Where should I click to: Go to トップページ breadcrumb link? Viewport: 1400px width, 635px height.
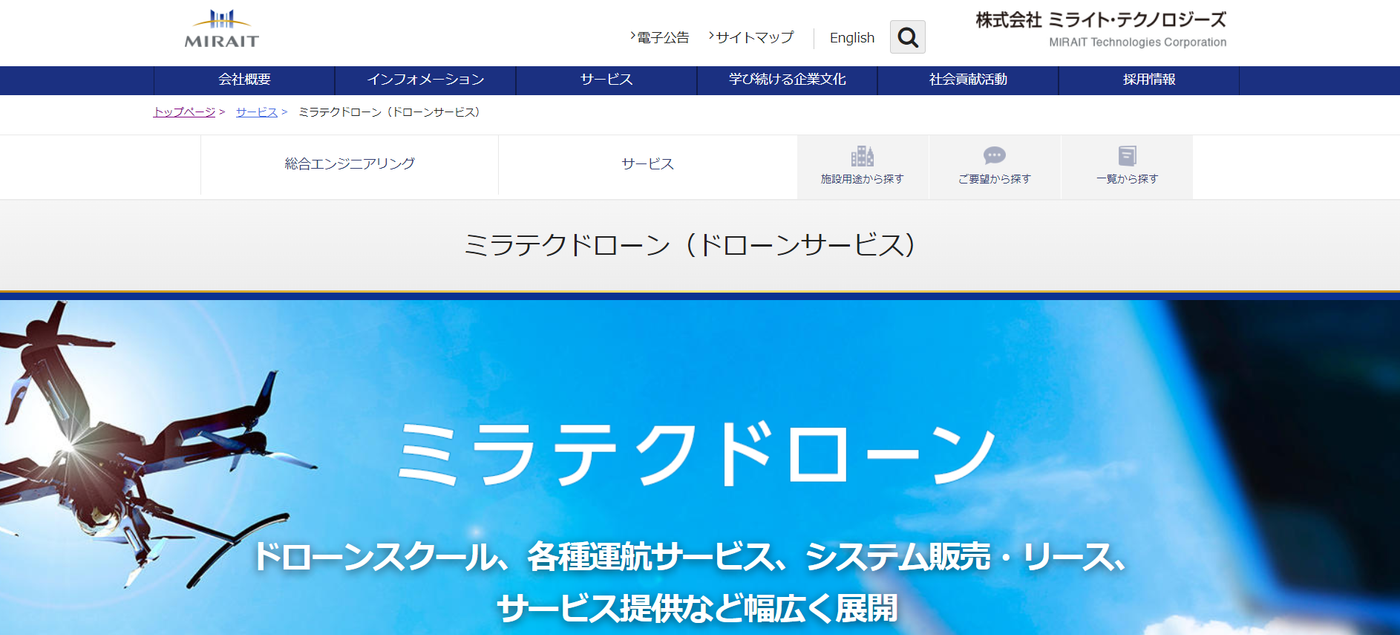click(184, 112)
